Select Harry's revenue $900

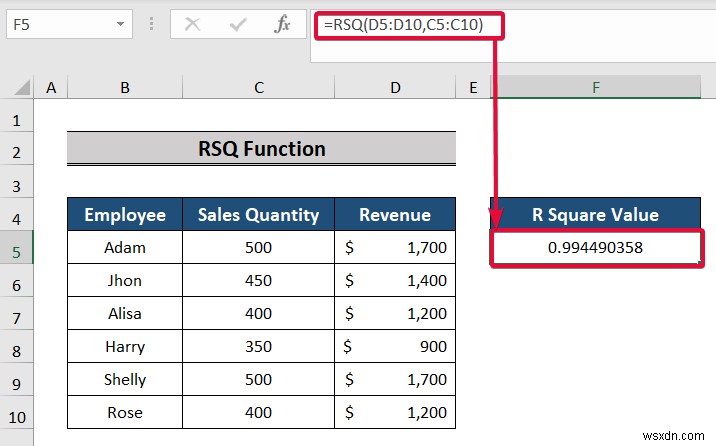[395, 346]
